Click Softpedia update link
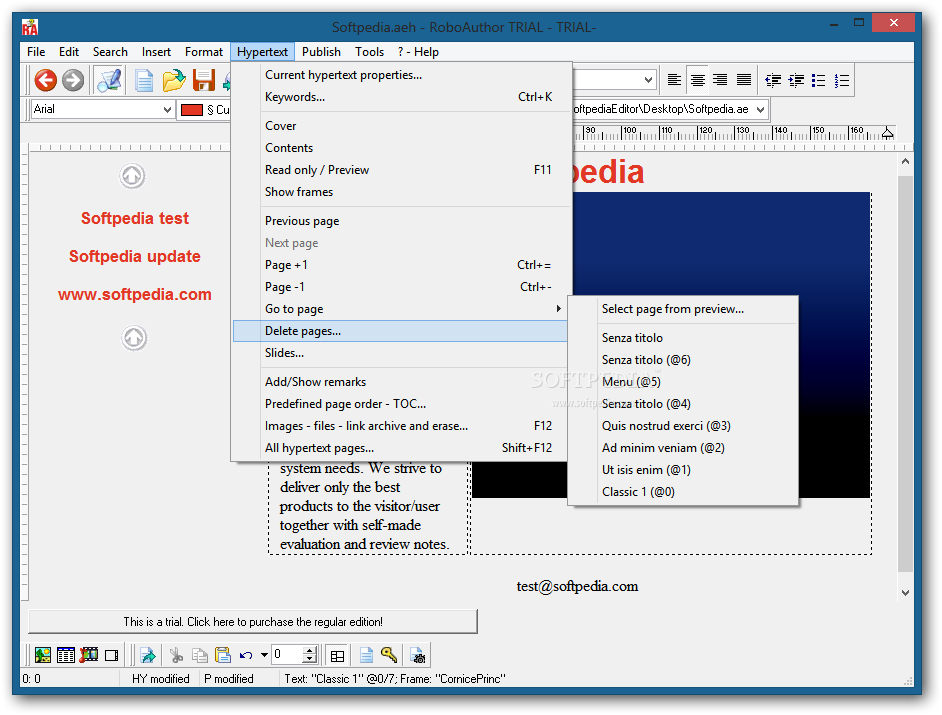The height and width of the screenshot is (715, 942). (x=135, y=257)
